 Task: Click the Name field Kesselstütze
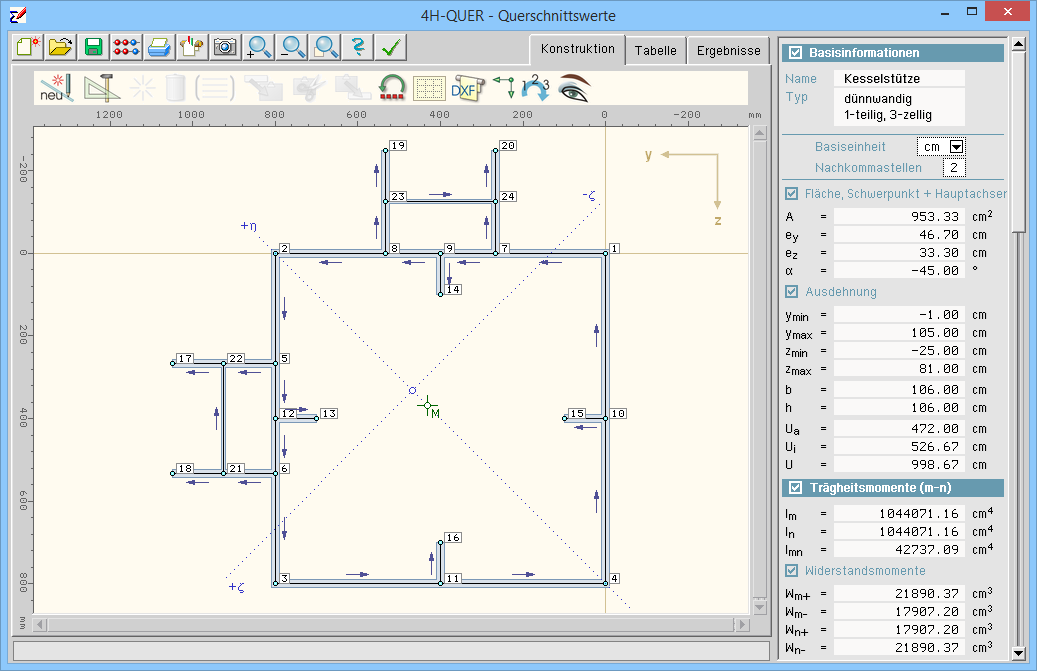900,78
